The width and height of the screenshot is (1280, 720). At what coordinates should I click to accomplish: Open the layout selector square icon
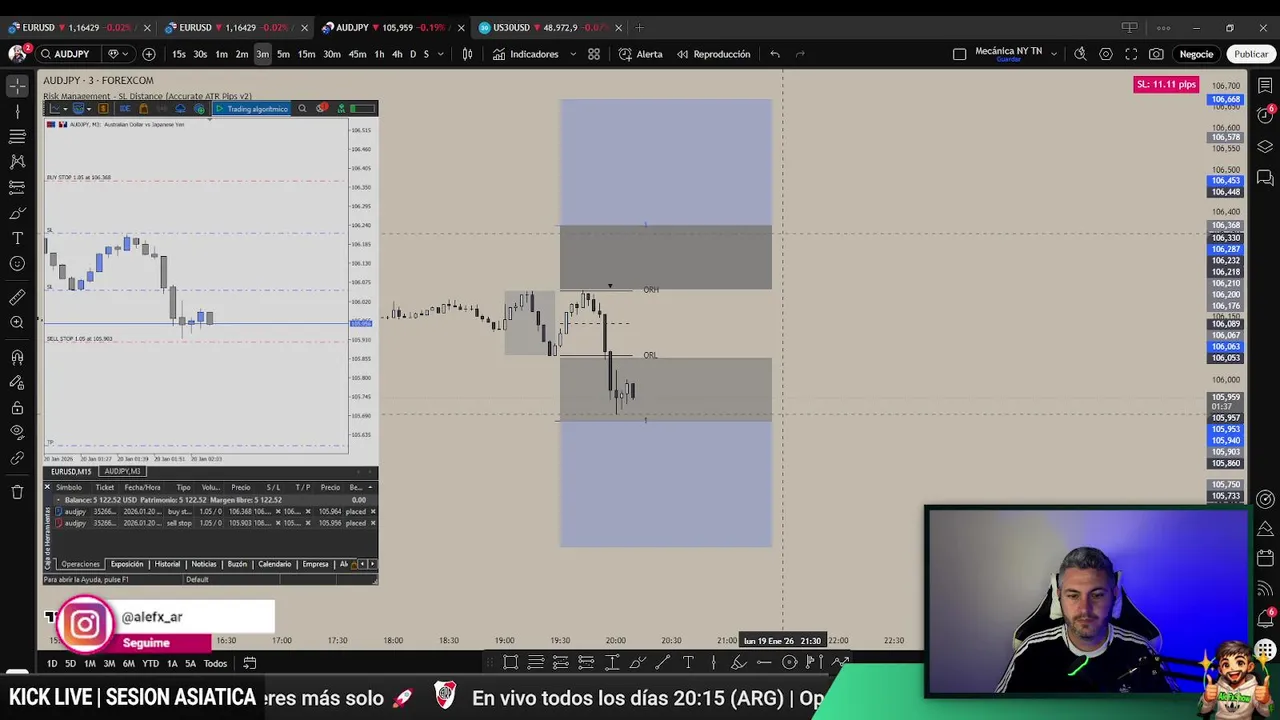tap(960, 54)
